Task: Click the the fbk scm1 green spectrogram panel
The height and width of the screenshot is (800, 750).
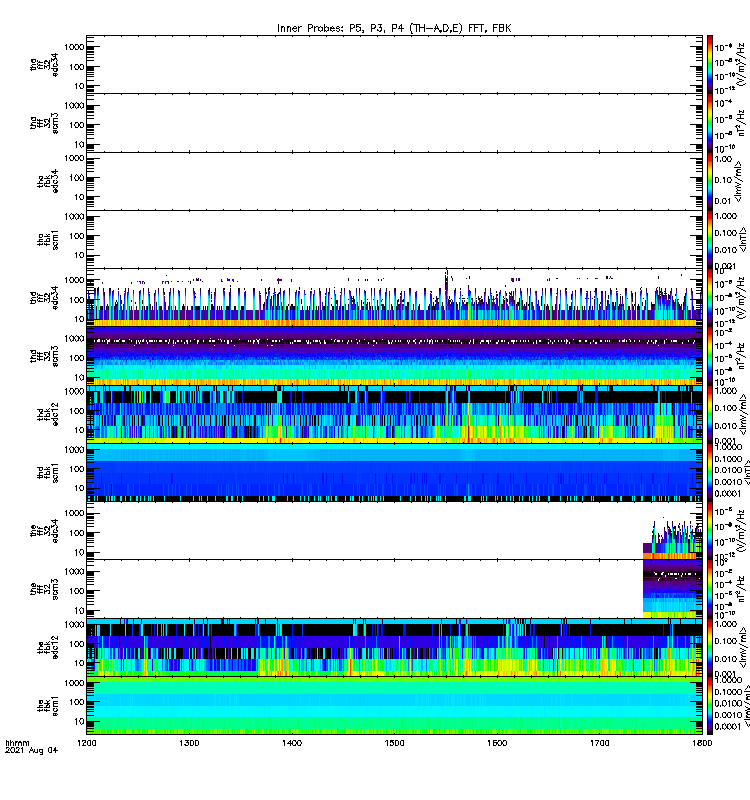Action: coord(394,706)
